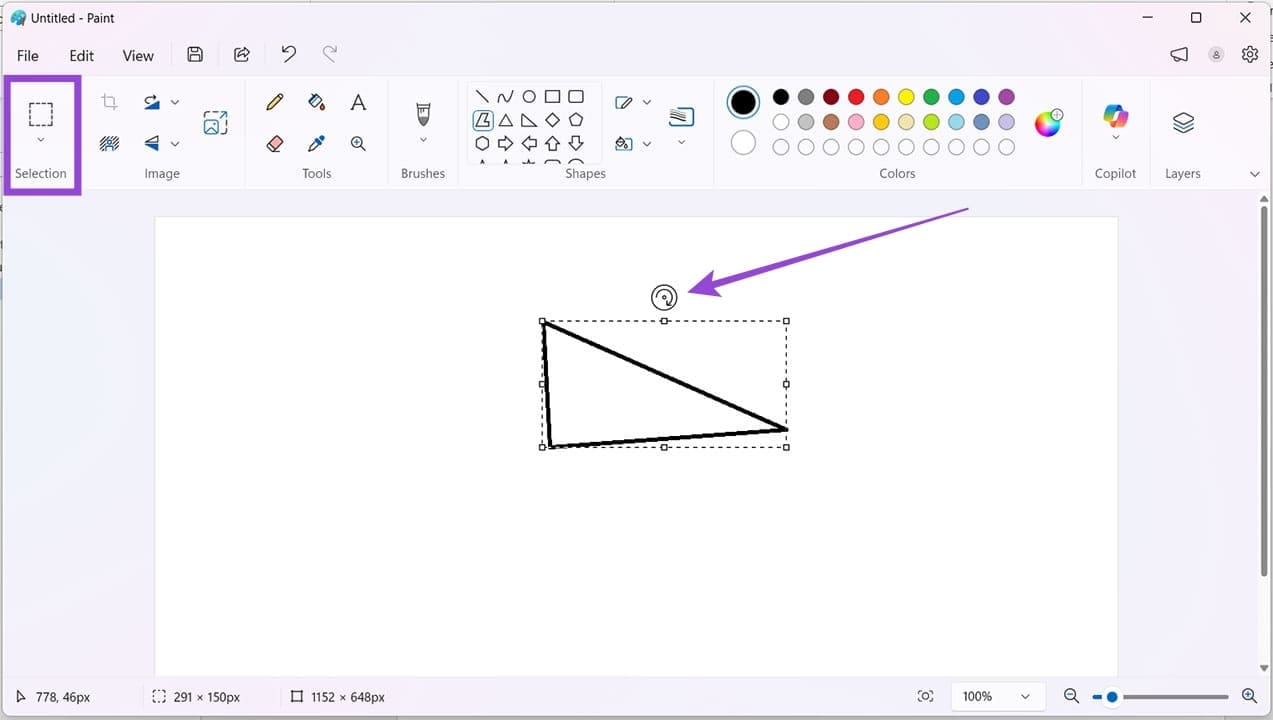The height and width of the screenshot is (720, 1273).
Task: Click the rotate handle above the selected triangle
Action: tap(664, 296)
